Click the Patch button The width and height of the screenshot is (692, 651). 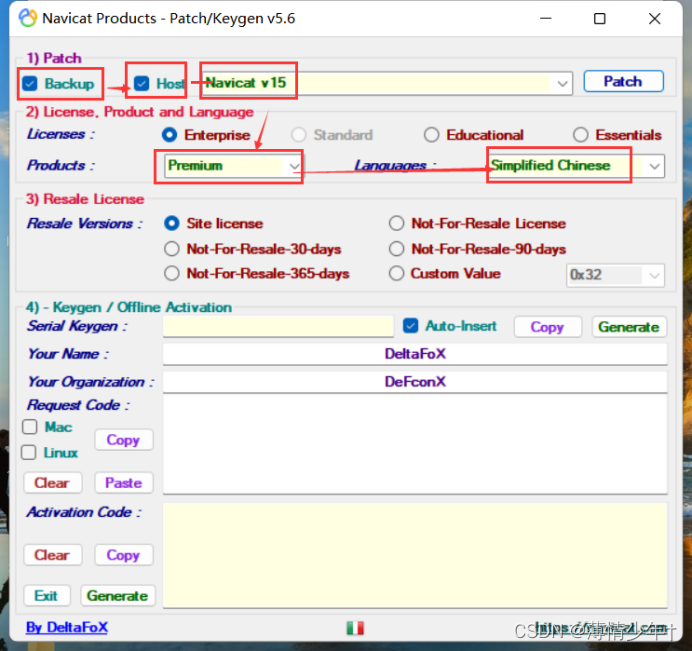pos(623,81)
